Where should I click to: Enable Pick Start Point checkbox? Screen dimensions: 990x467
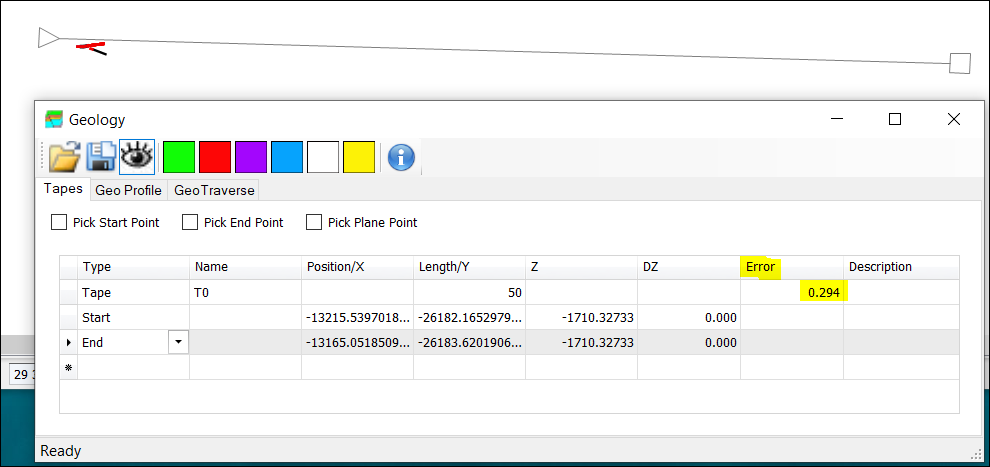pos(59,223)
